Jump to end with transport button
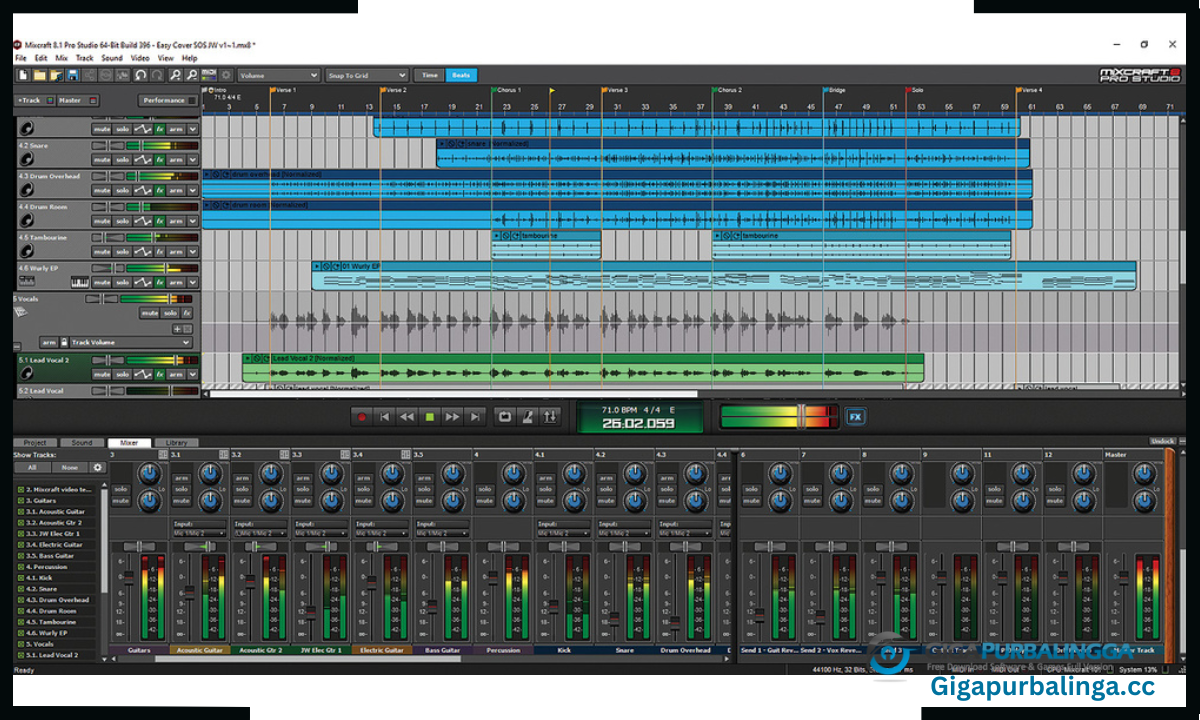Image resolution: width=1200 pixels, height=720 pixels. click(x=474, y=416)
